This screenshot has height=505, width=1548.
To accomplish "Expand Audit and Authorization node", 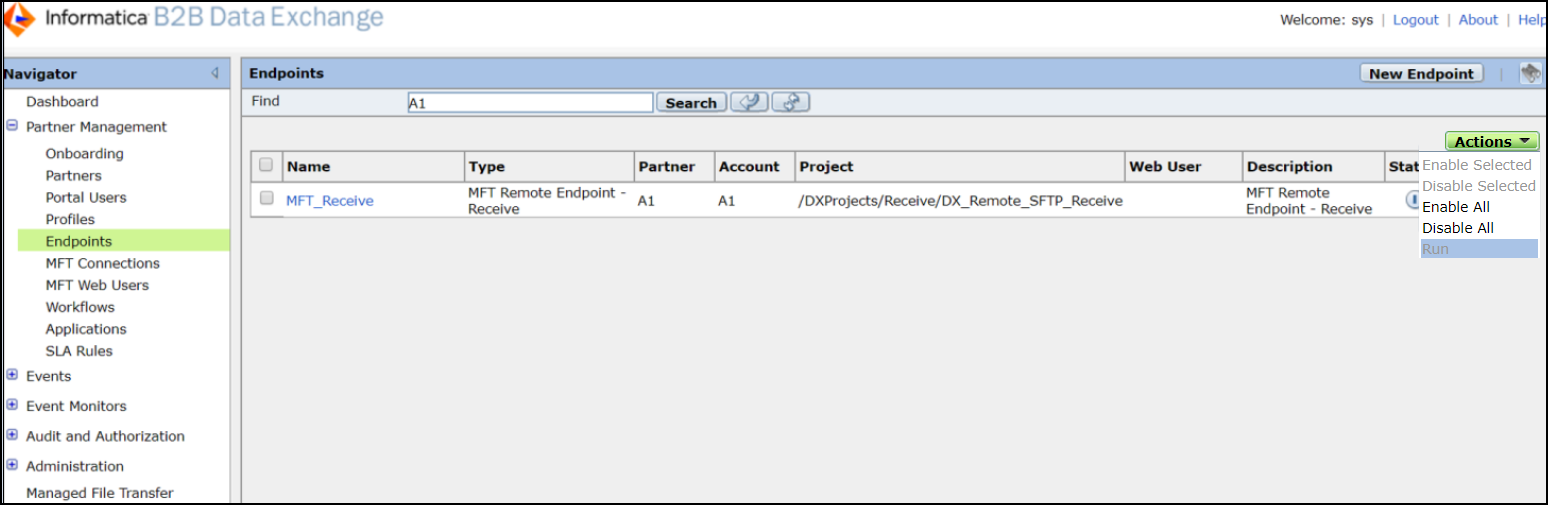I will 12,435.
